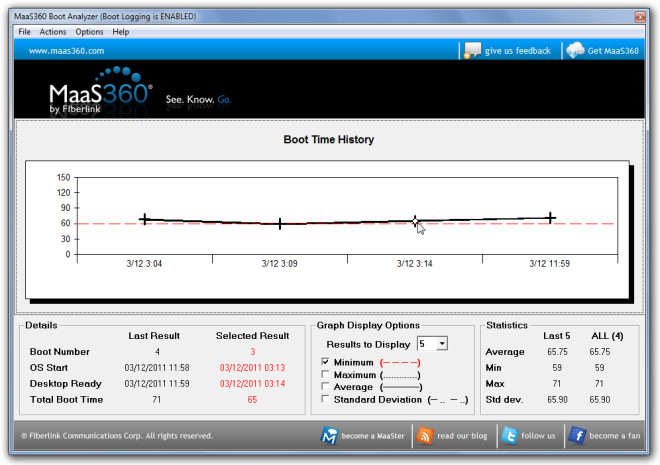Click the Last 5 Std dev. value 65.90

point(557,399)
